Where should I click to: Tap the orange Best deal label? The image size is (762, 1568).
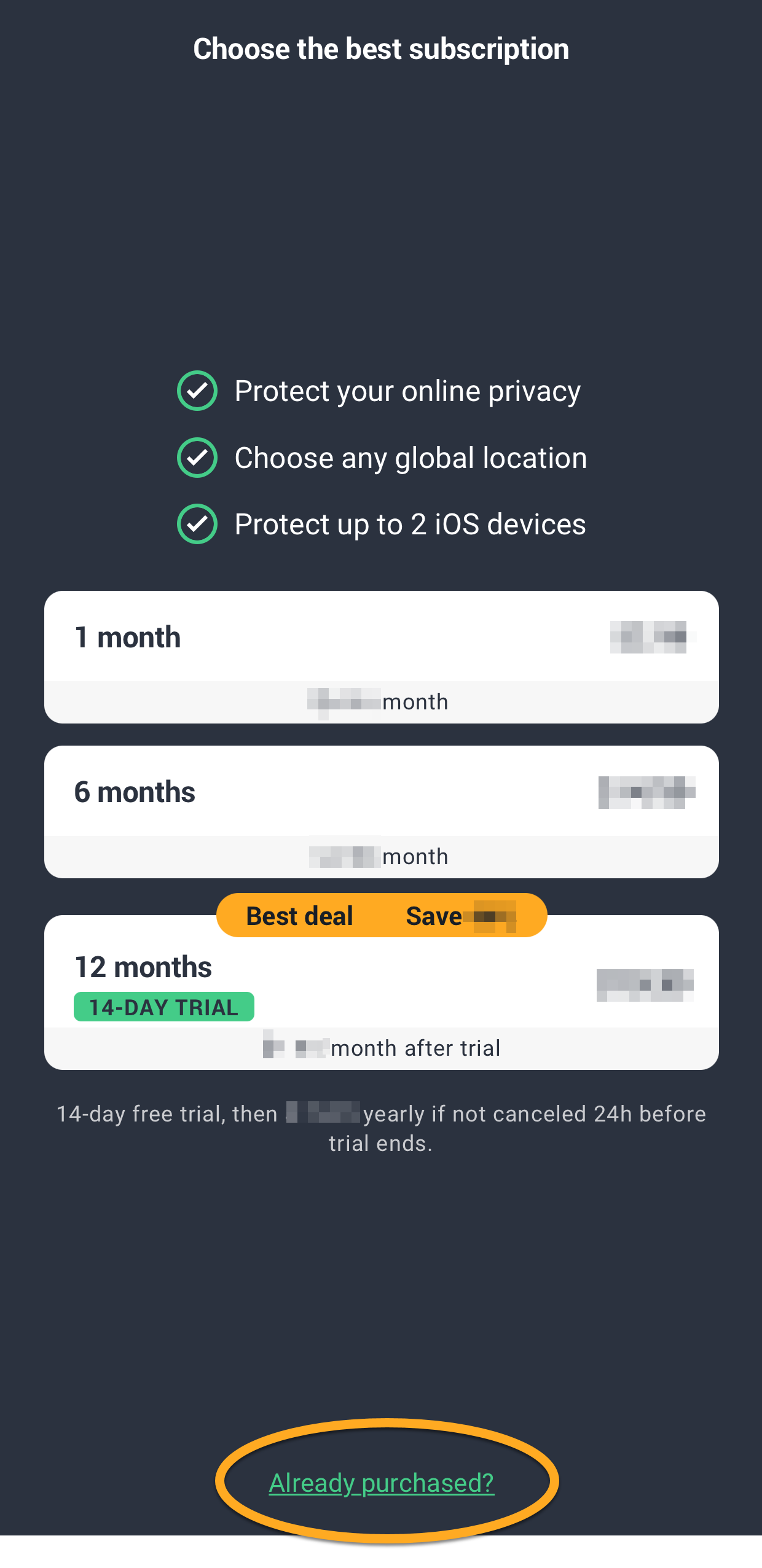pos(299,916)
